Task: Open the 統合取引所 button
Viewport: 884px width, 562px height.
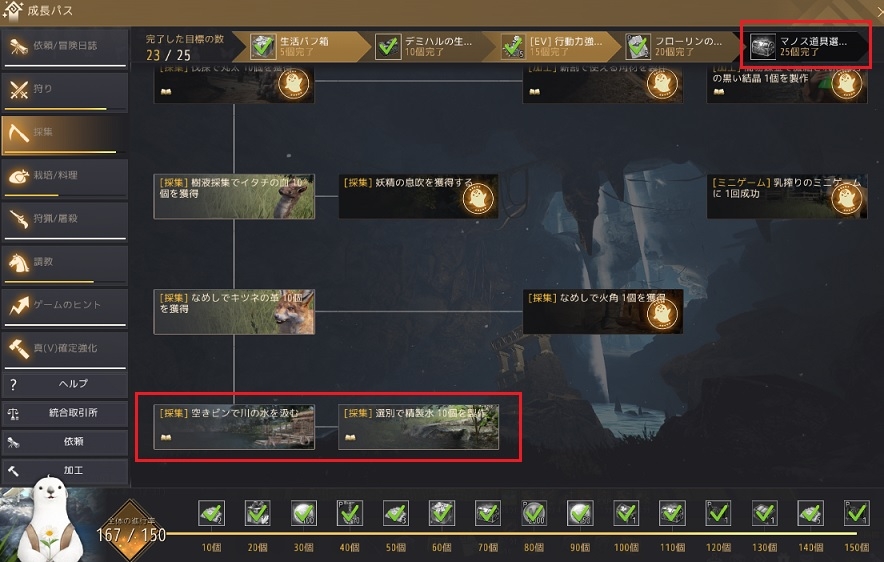Action: tap(64, 413)
